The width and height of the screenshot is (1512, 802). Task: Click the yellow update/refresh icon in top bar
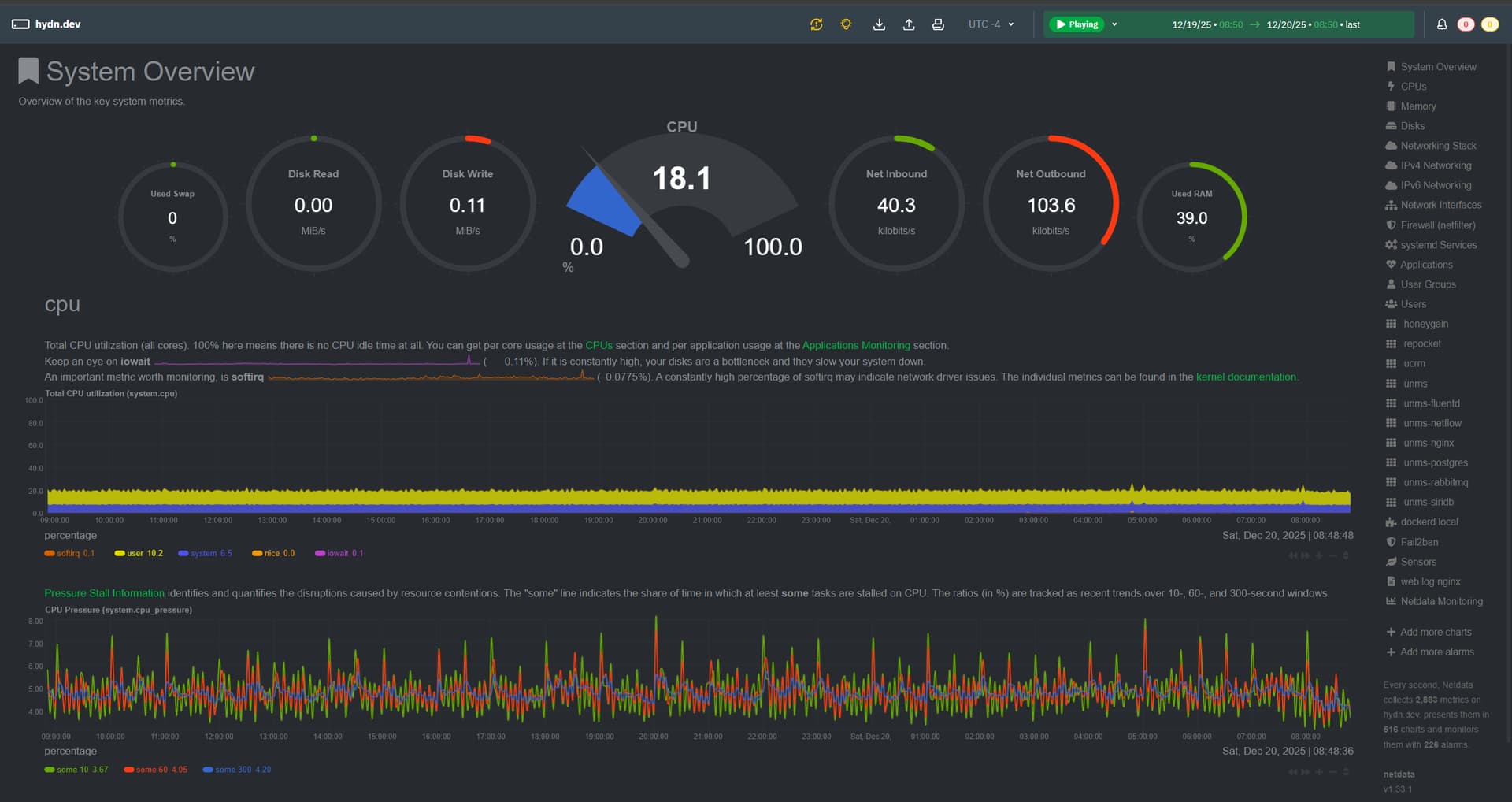pyautogui.click(x=816, y=24)
